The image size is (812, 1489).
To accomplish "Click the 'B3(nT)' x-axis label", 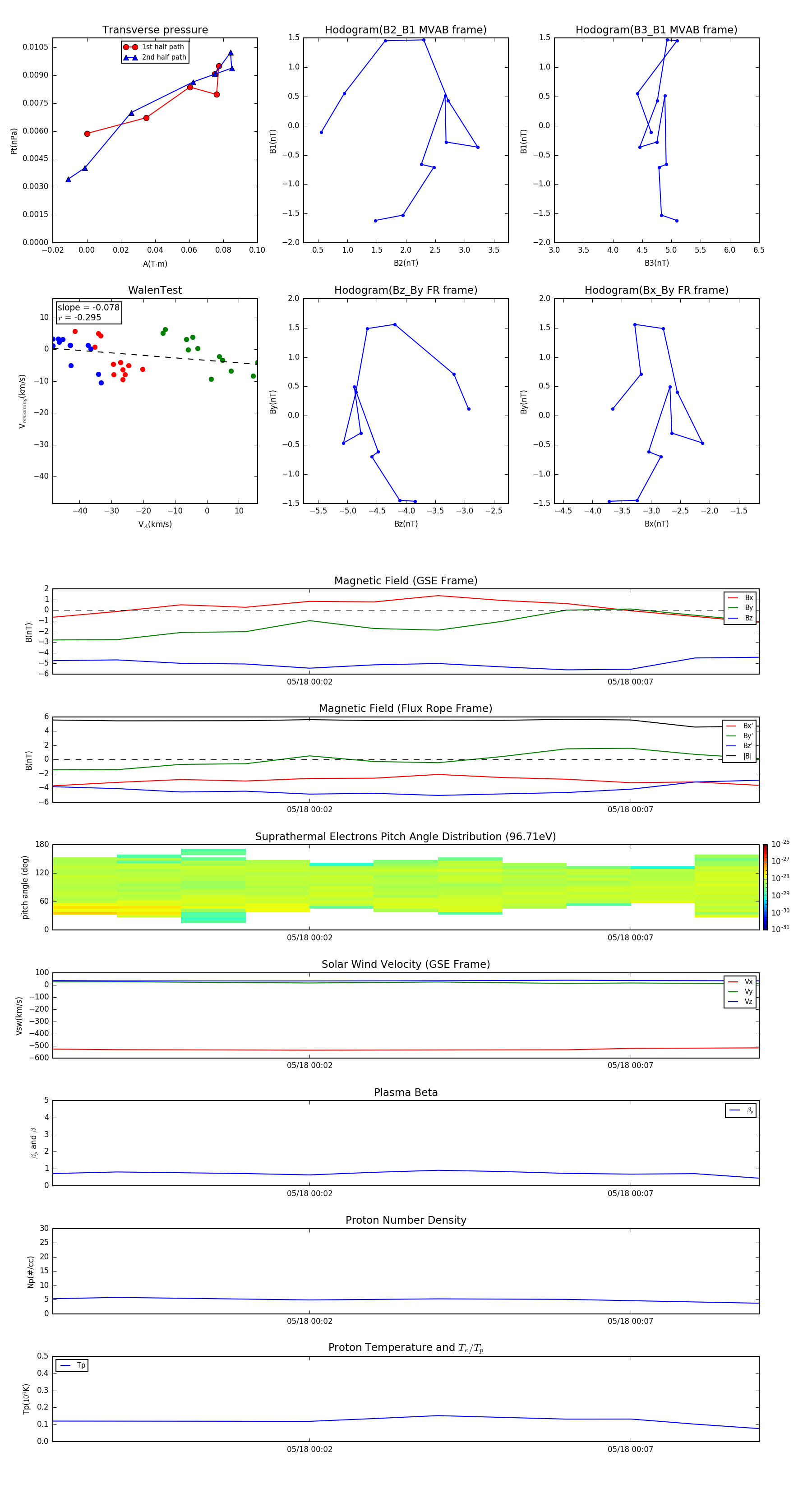I will point(656,263).
